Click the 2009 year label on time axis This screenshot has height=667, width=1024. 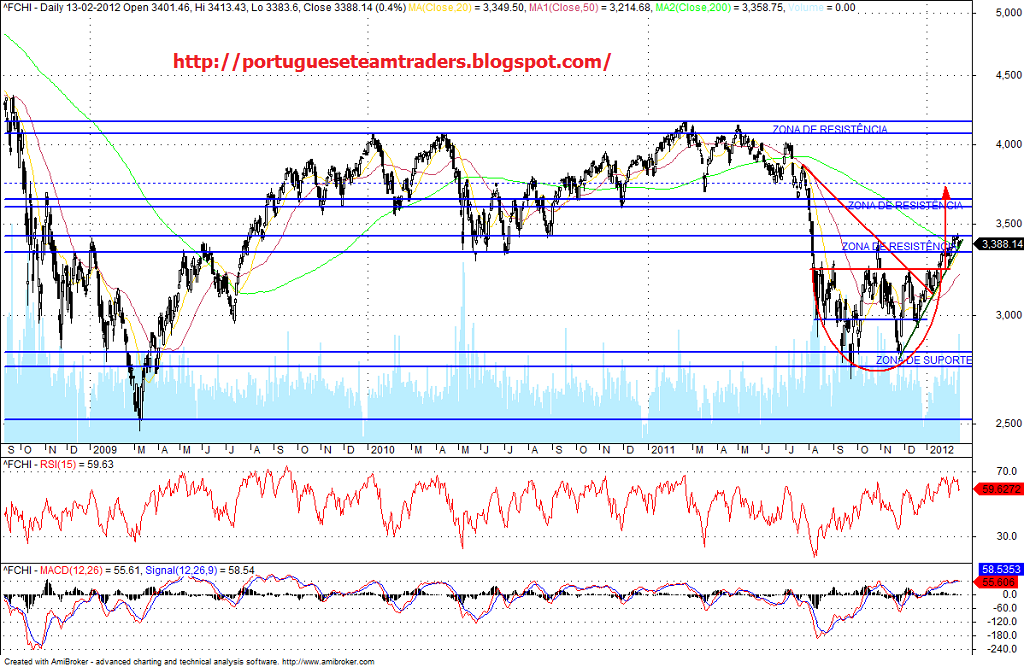point(104,449)
